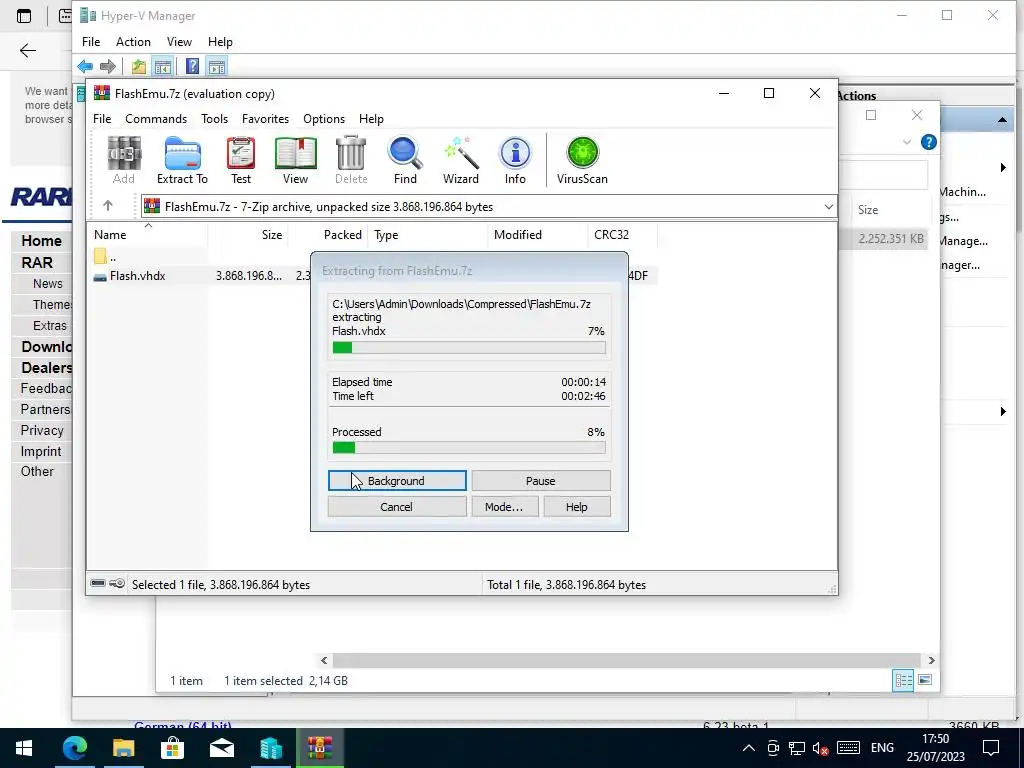
Task: Cancel the extraction
Action: [397, 507]
